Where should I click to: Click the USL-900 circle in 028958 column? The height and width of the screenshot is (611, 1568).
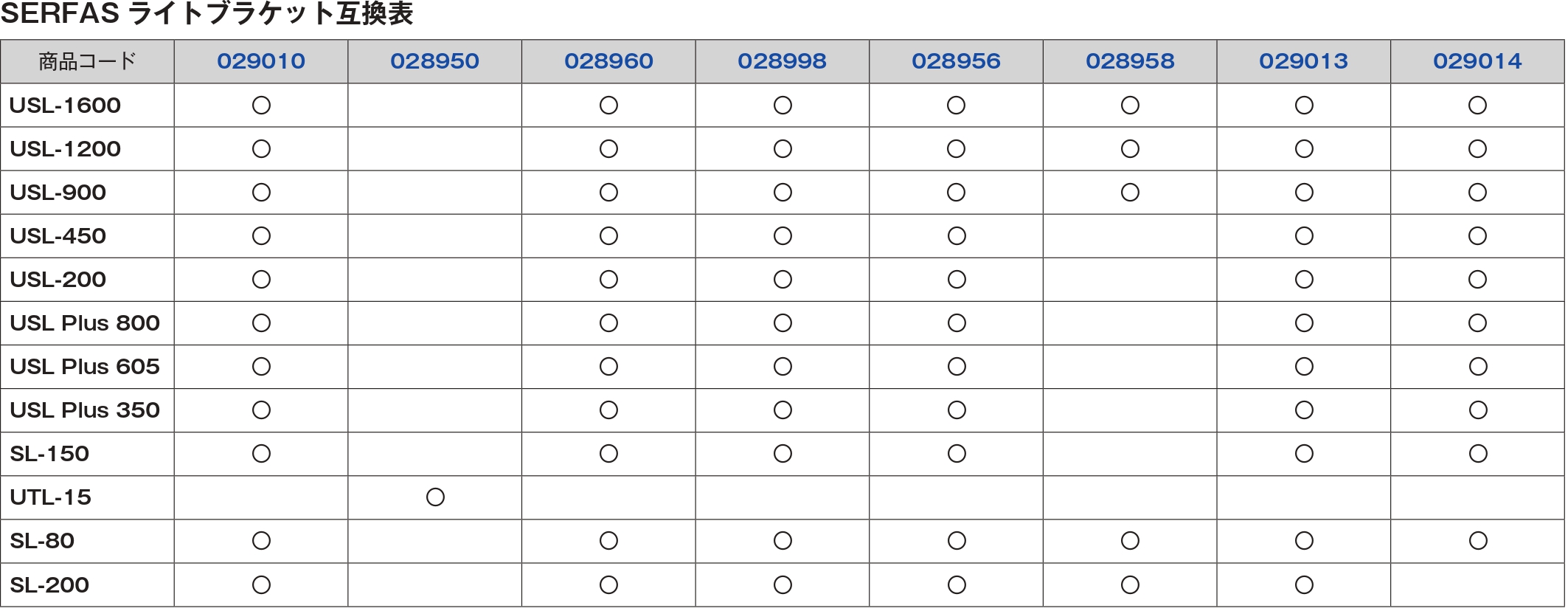1130,193
